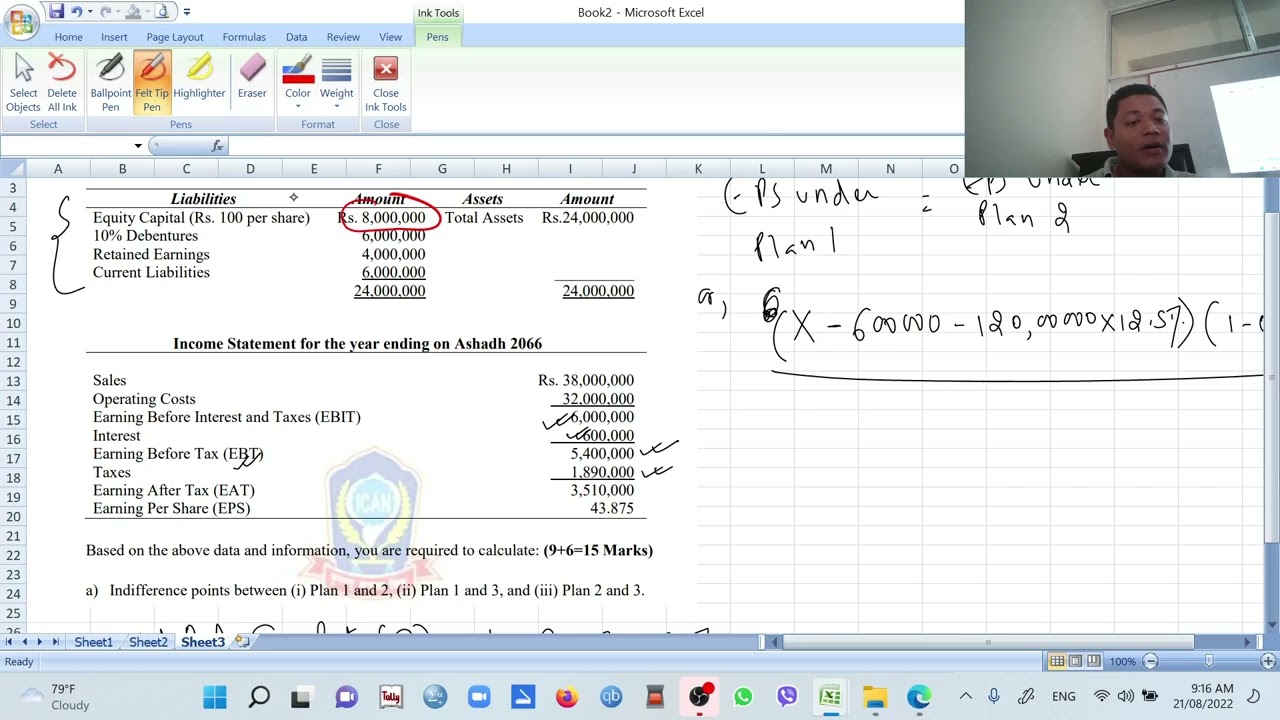This screenshot has height=720, width=1280.
Task: Open the Home ribbon tab
Action: click(68, 37)
